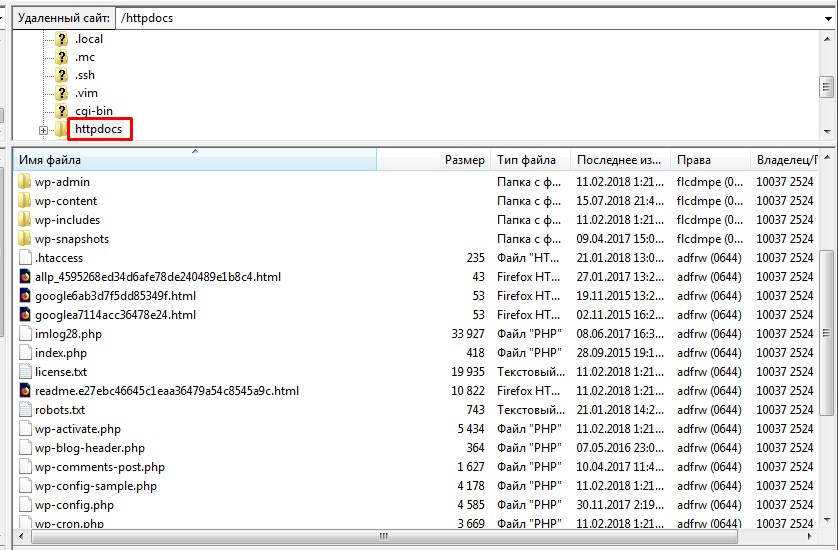The image size is (838, 550).
Task: Open the remote site path dropdown
Action: point(826,18)
